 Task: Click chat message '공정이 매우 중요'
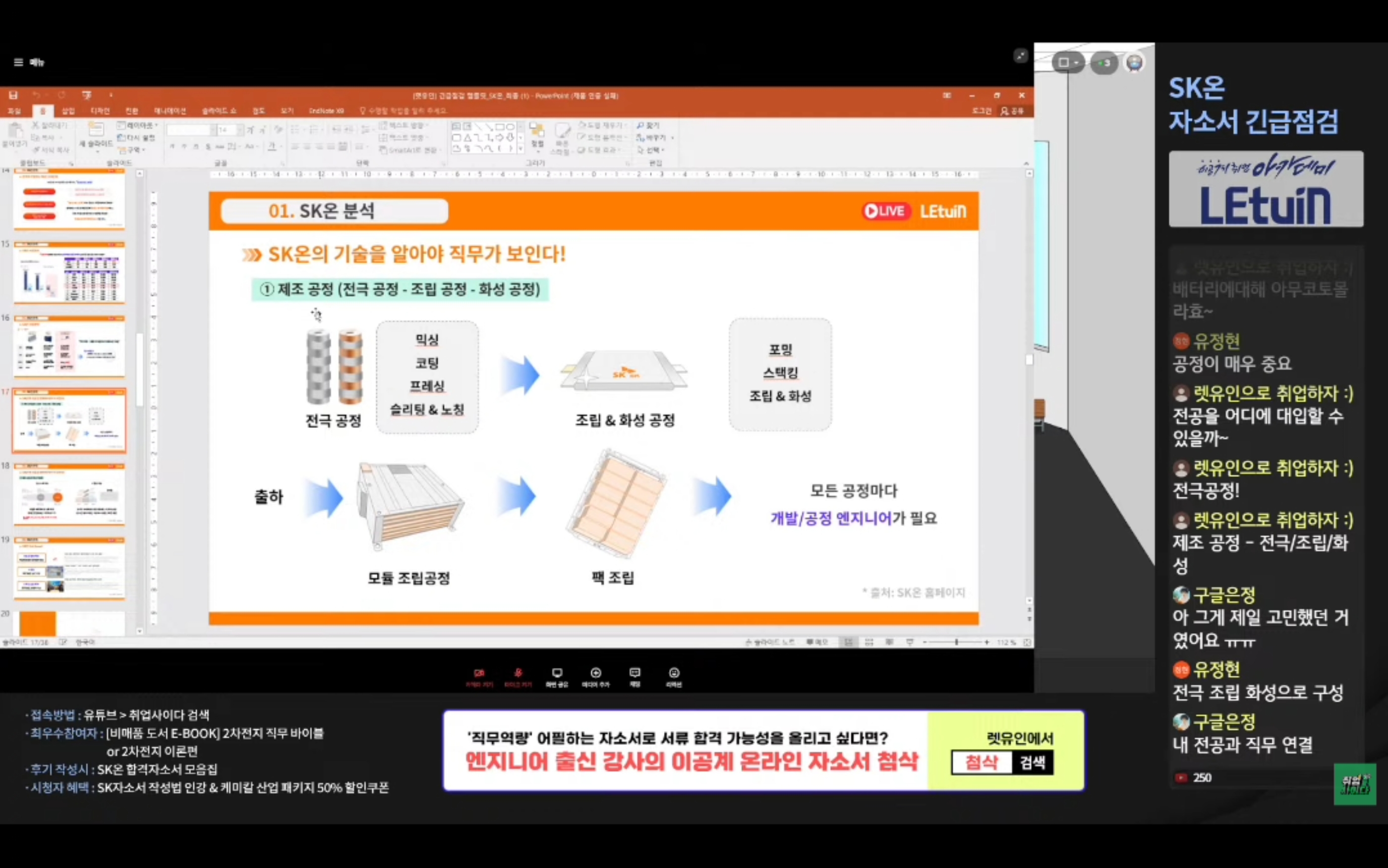coord(1231,363)
